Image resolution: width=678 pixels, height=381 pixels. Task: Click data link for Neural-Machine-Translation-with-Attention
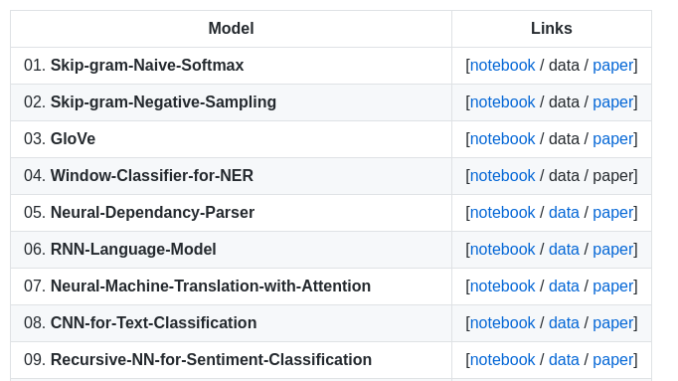564,286
